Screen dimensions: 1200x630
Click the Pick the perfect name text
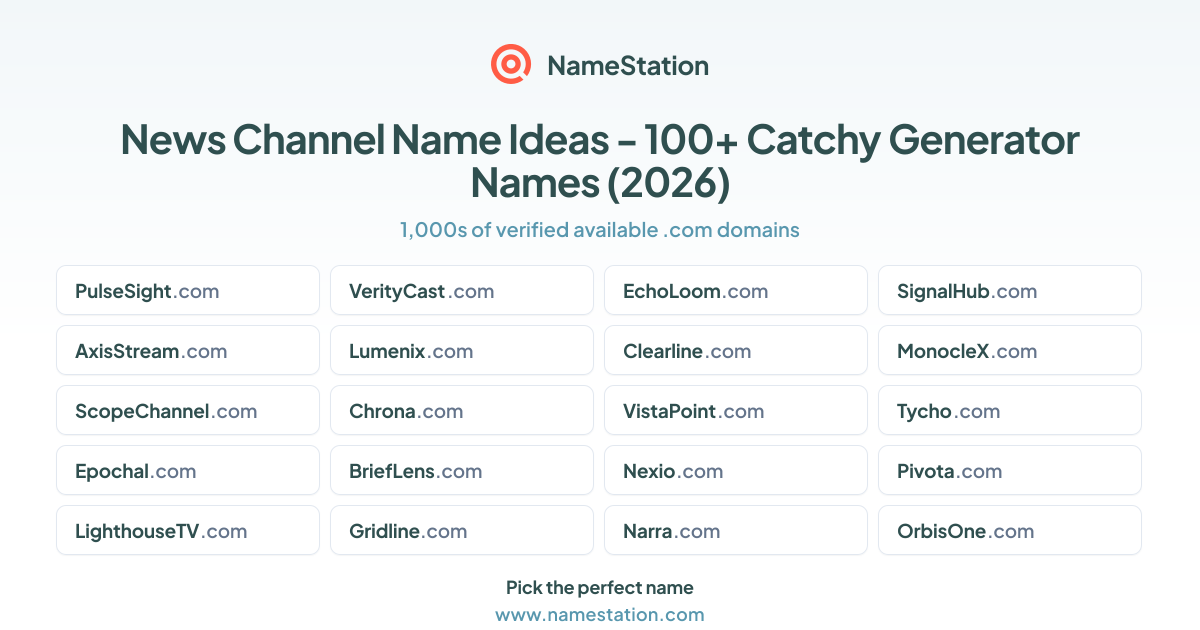[x=600, y=587]
